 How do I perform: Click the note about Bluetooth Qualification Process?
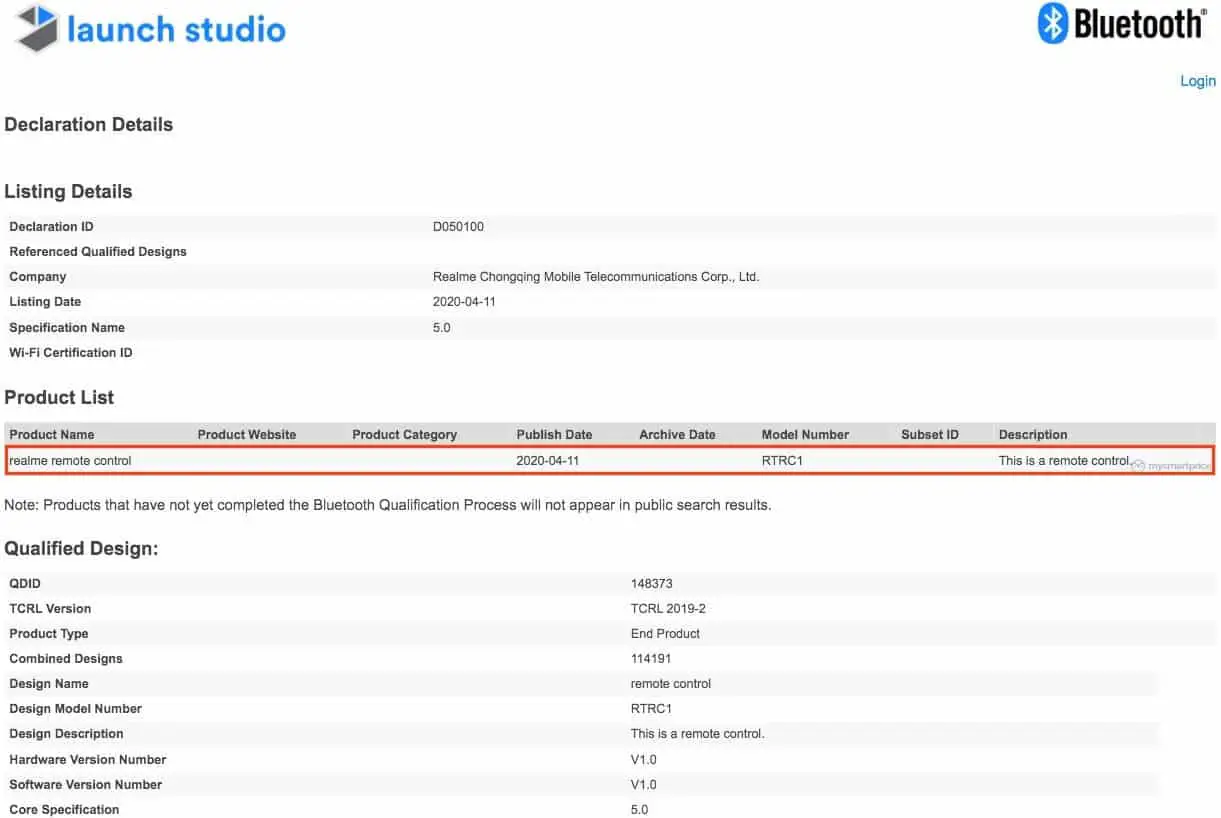(x=388, y=505)
